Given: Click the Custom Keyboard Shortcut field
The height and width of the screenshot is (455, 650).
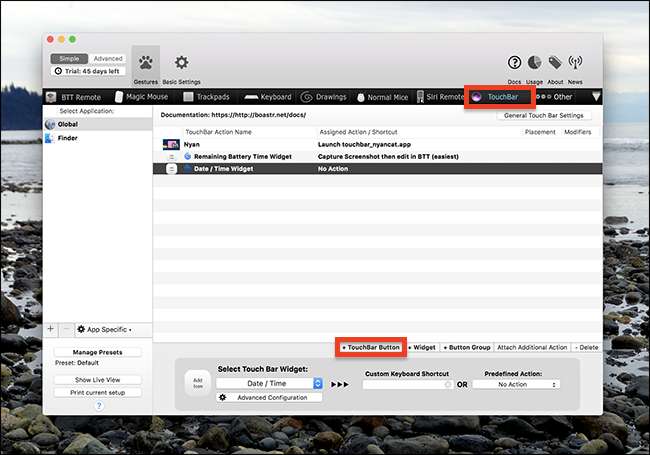Looking at the screenshot, I should tap(407, 385).
